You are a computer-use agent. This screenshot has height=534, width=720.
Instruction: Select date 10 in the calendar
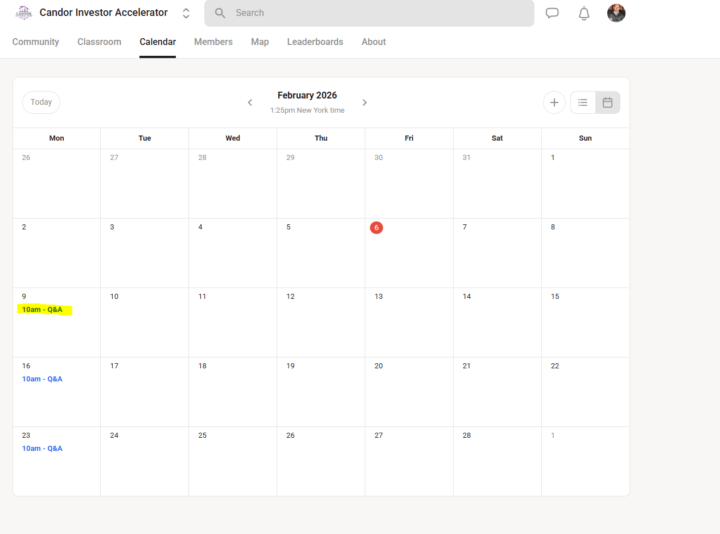[x=114, y=297]
